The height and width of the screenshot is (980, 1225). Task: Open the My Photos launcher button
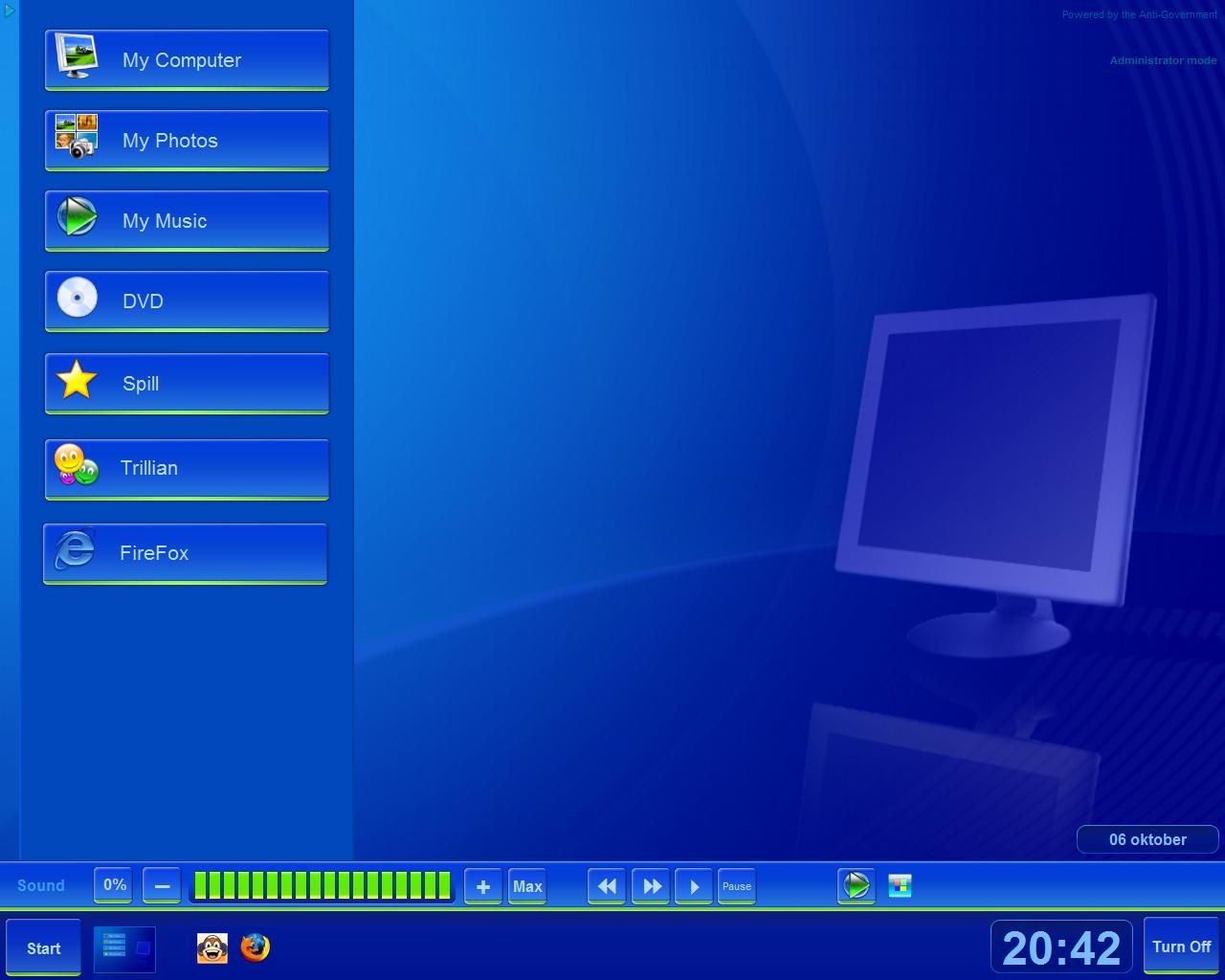187,141
